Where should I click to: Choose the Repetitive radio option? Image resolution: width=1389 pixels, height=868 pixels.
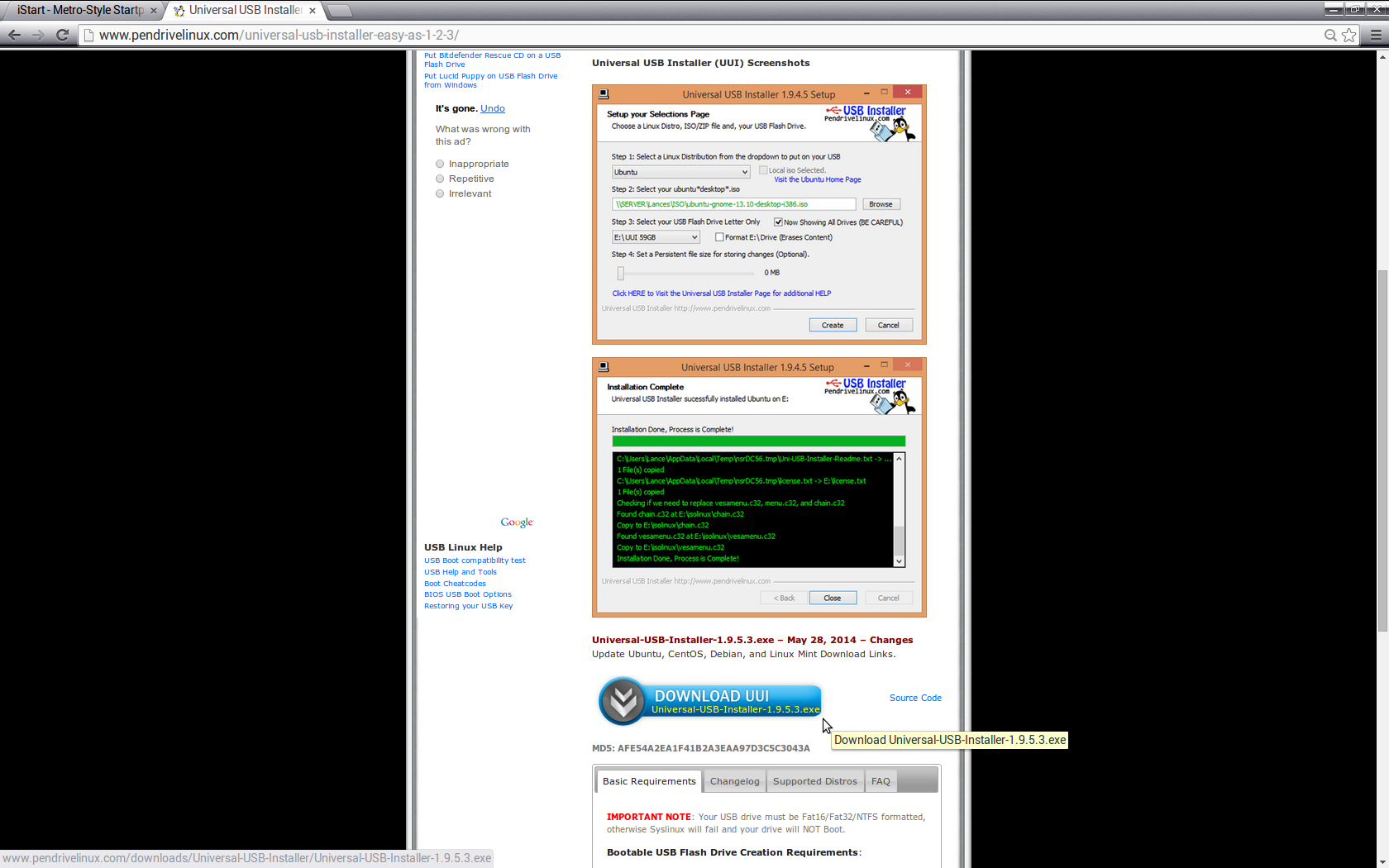[x=440, y=179]
